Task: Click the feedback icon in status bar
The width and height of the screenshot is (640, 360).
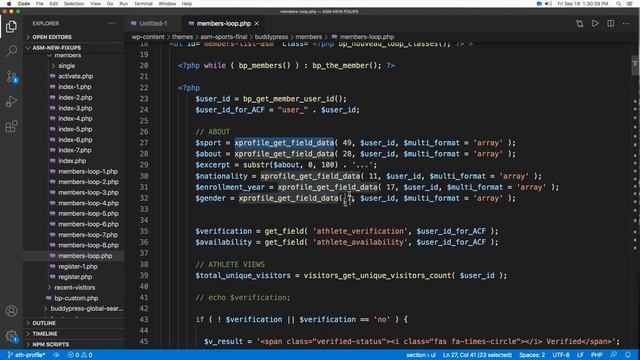Action: [x=613, y=355]
